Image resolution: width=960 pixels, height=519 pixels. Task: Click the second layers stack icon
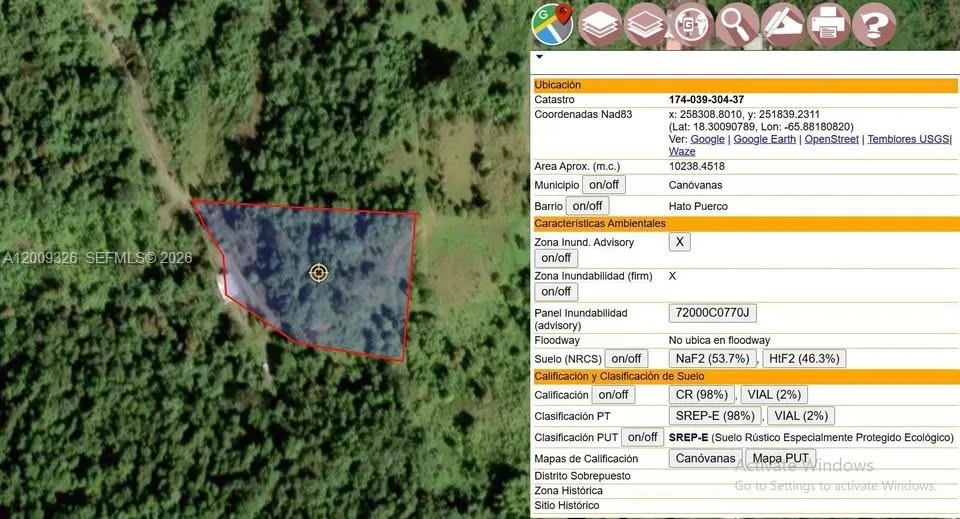coord(646,24)
